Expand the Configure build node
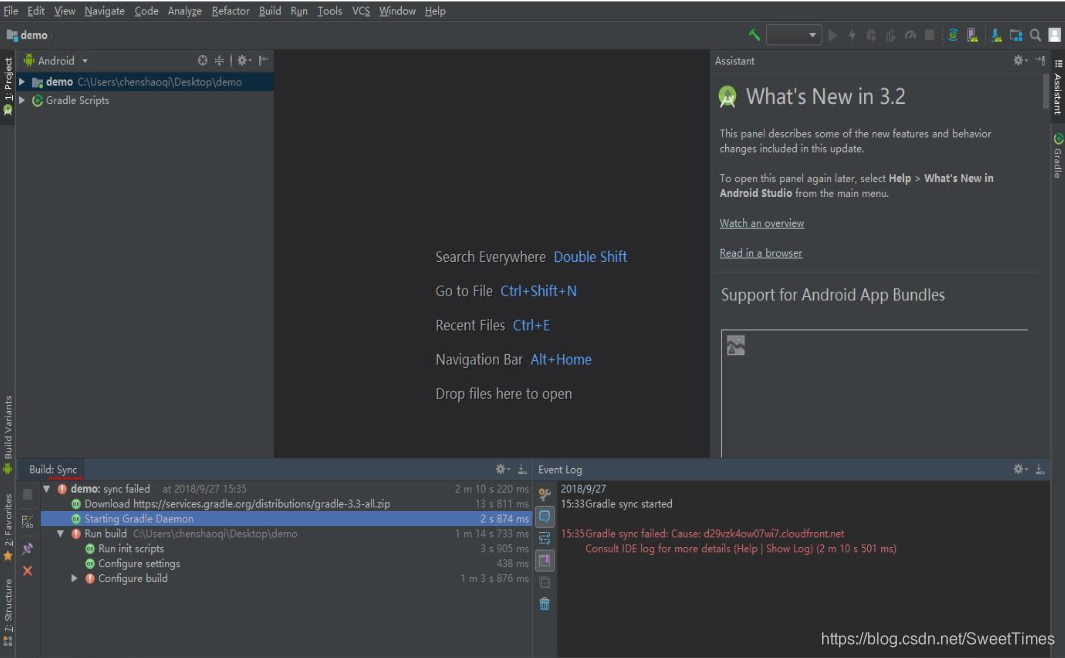The width and height of the screenshot is (1065, 658). pos(74,579)
